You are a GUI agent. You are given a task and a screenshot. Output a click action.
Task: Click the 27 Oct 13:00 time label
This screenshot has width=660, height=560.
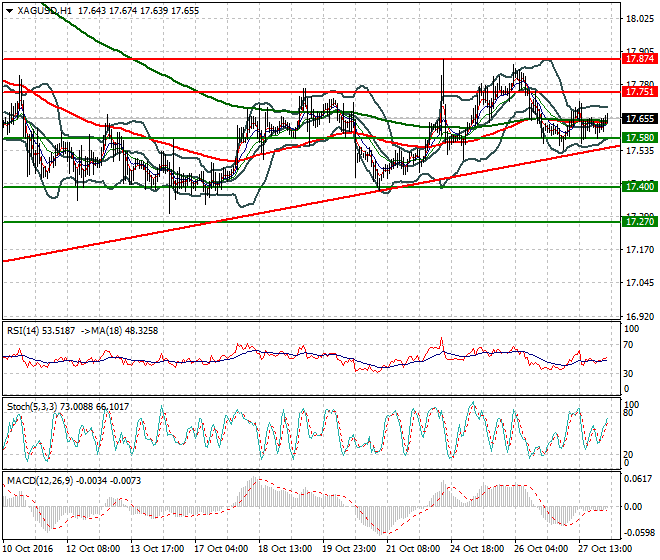[x=605, y=549]
